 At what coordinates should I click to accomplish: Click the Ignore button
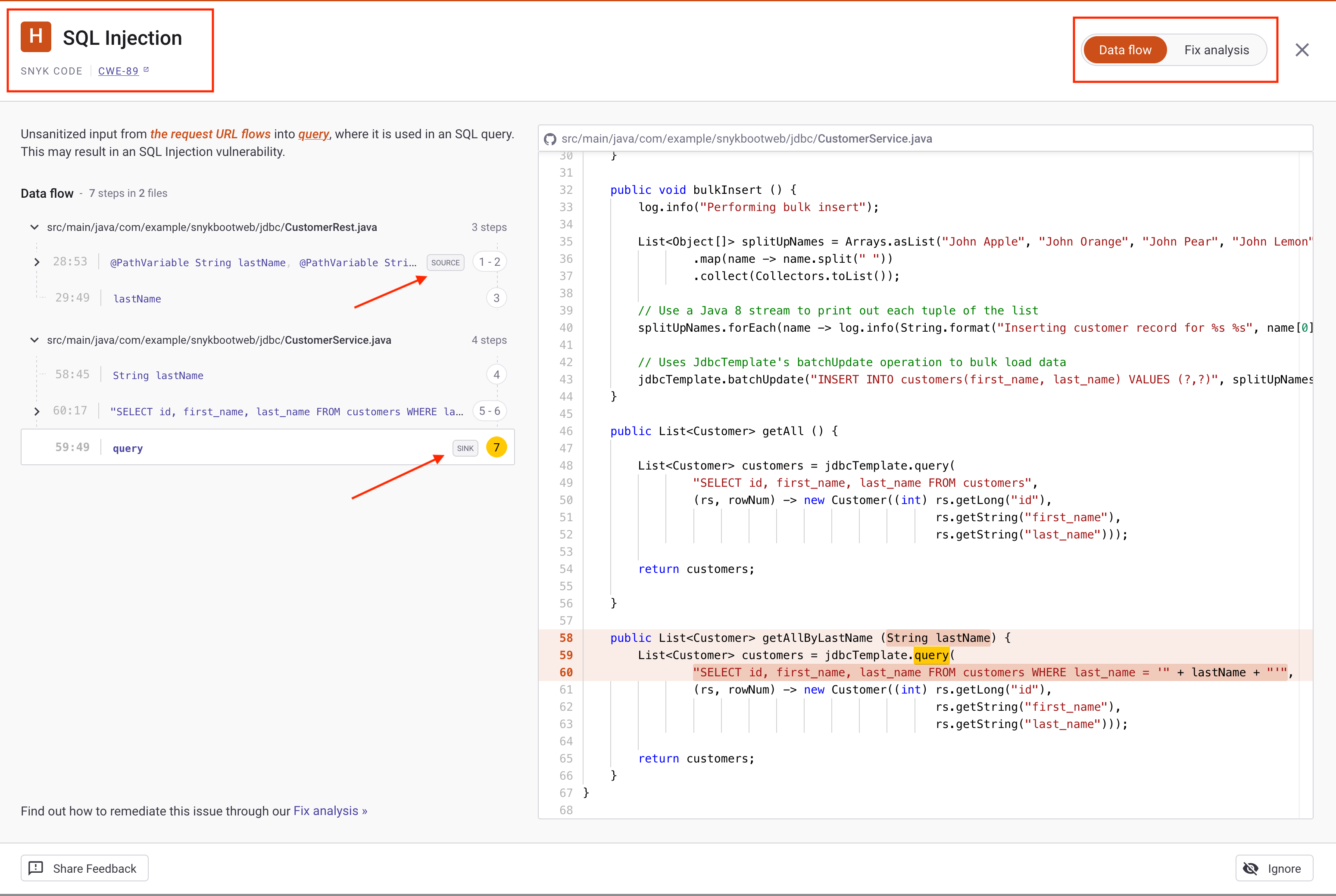(x=1274, y=868)
